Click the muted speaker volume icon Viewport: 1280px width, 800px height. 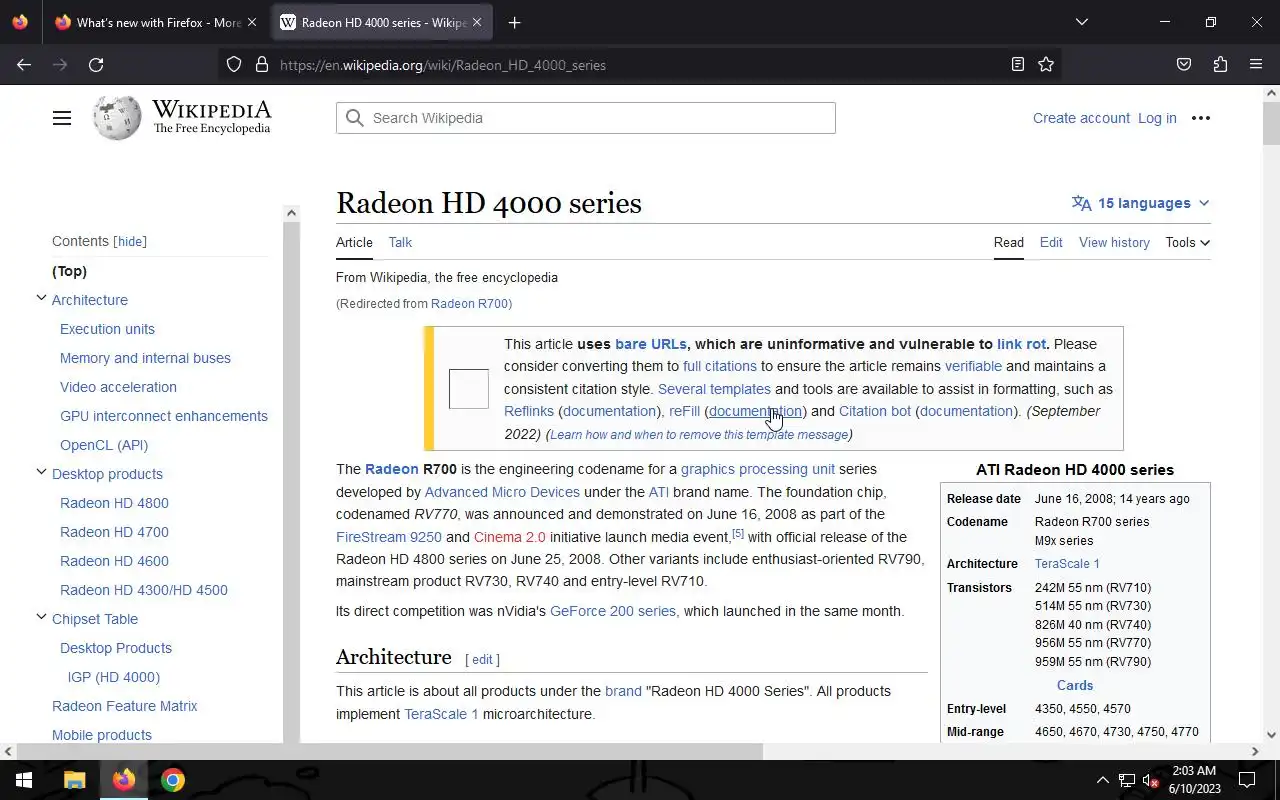click(1150, 780)
